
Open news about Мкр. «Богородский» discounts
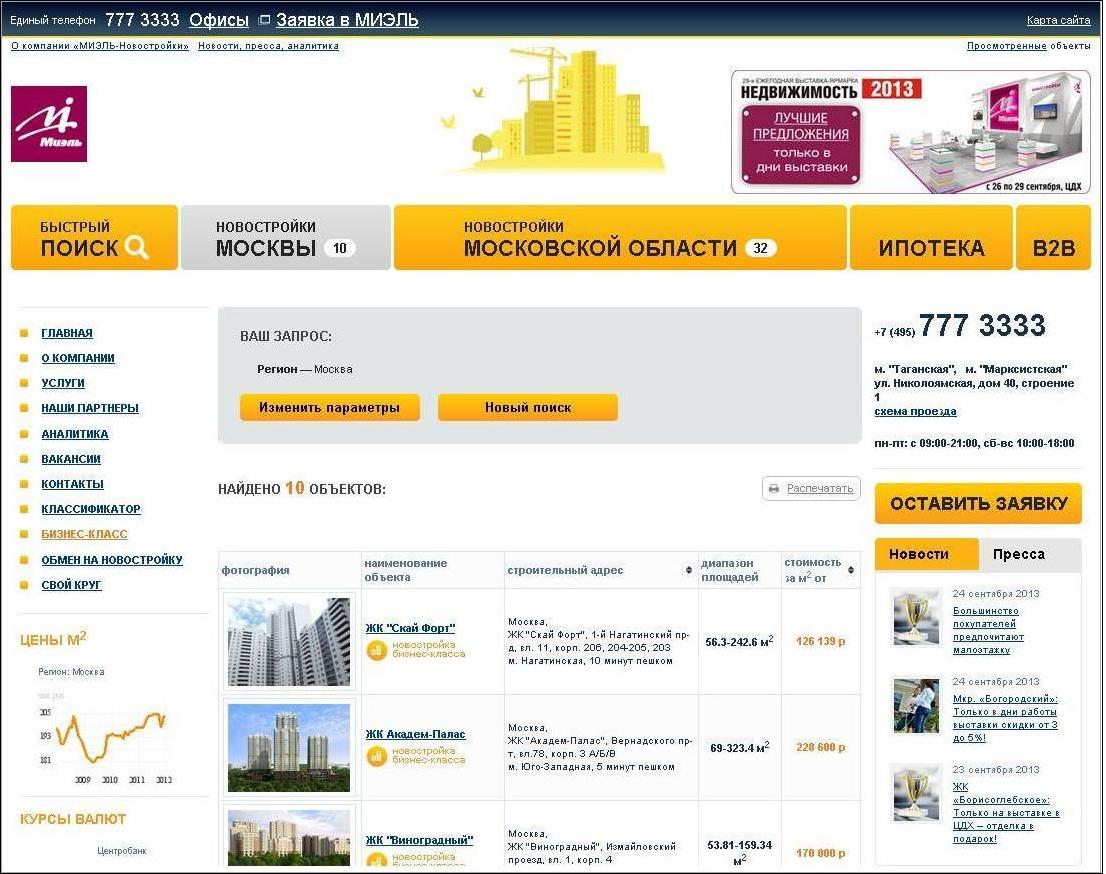[x=1005, y=718]
